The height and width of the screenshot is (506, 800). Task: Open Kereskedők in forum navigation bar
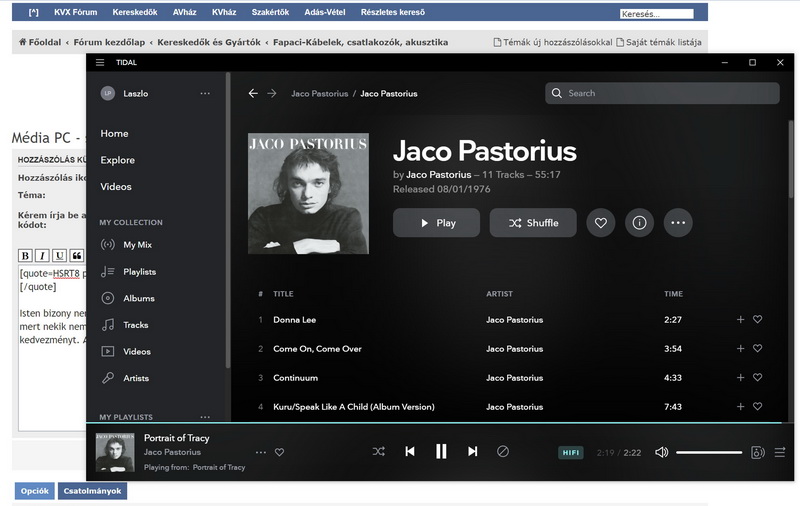coord(135,12)
